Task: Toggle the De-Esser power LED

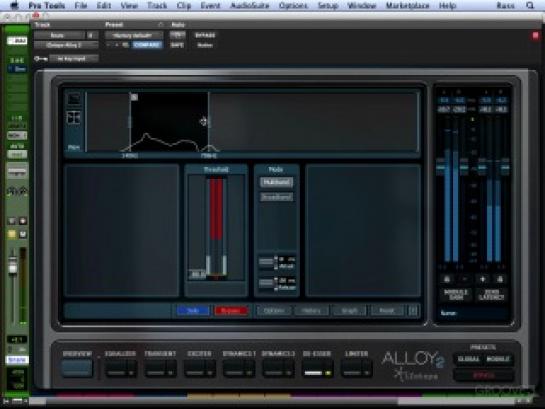Action: click(x=328, y=373)
